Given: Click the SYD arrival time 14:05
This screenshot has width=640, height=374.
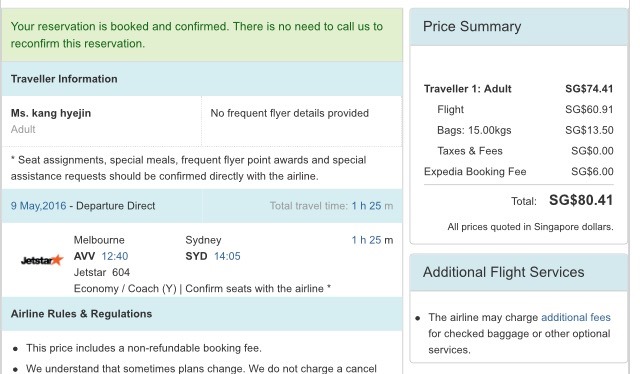Looking at the screenshot, I should point(227,256).
